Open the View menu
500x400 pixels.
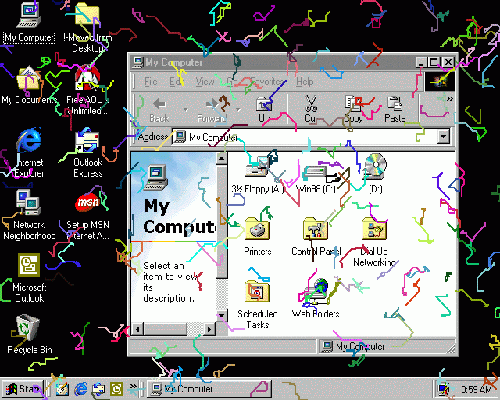pyautogui.click(x=205, y=81)
